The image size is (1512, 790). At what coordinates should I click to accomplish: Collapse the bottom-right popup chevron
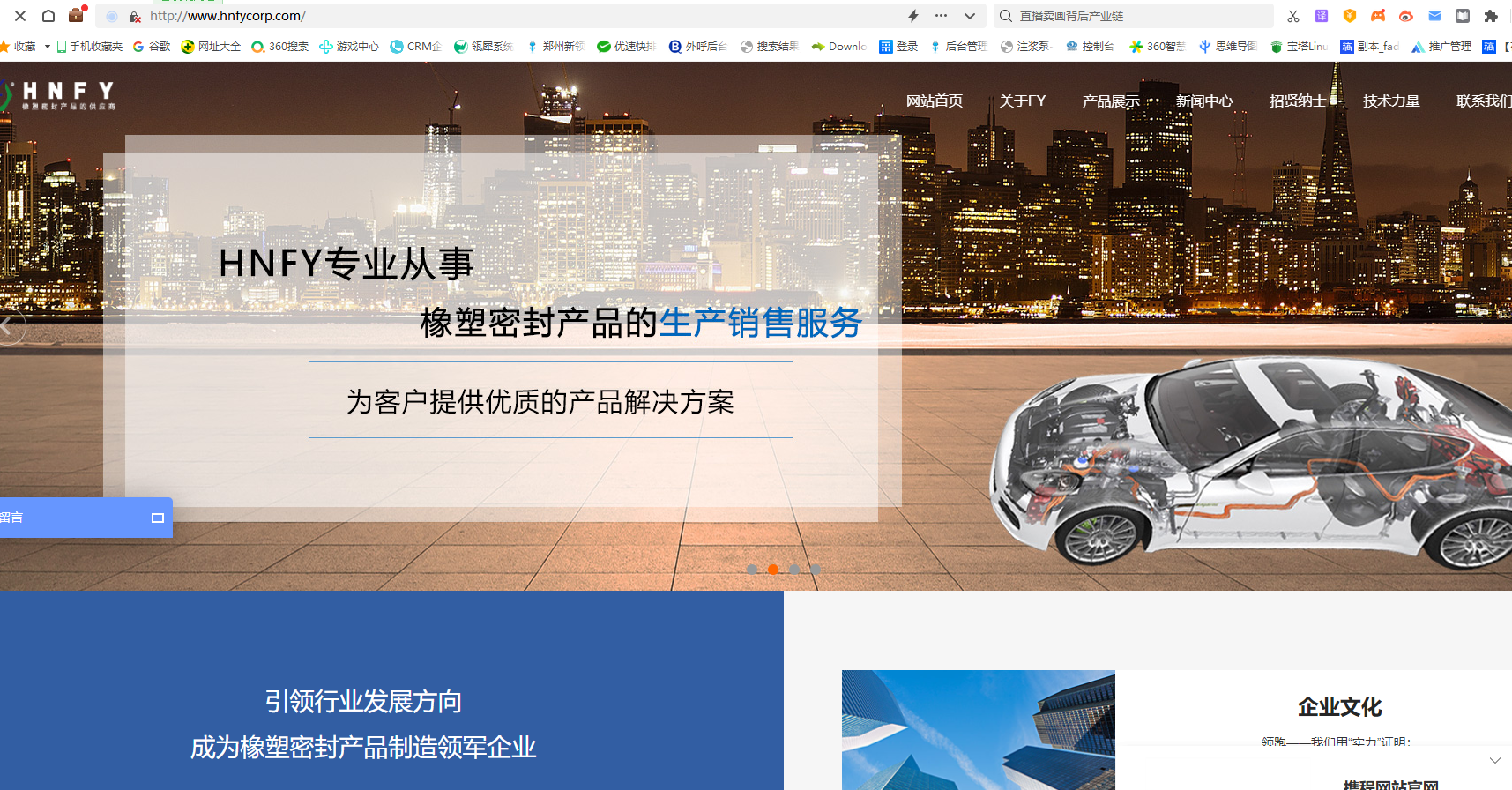click(x=1494, y=760)
